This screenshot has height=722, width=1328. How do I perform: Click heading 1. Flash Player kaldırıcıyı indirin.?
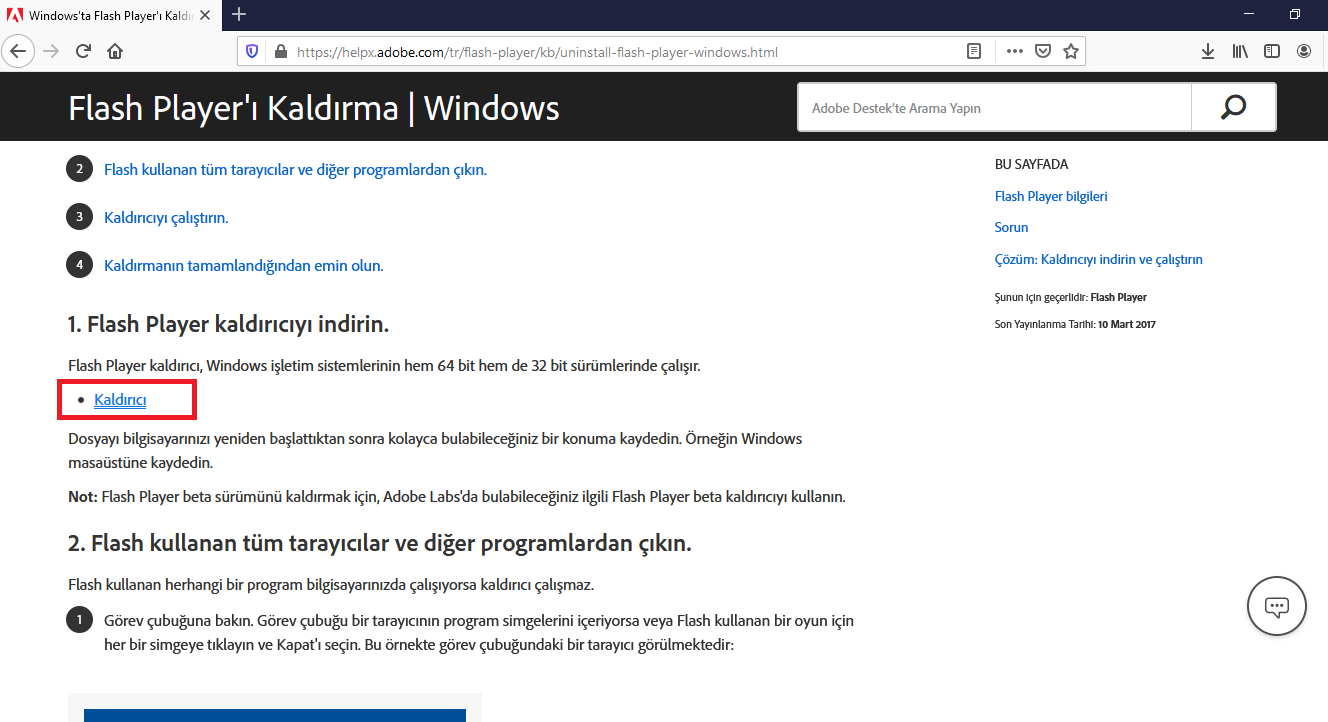(228, 324)
